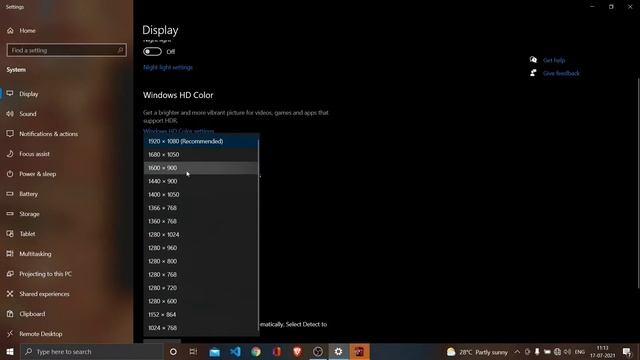Image resolution: width=640 pixels, height=360 pixels.
Task: Launch Visual Studio Code from taskbar
Action: (x=235, y=351)
